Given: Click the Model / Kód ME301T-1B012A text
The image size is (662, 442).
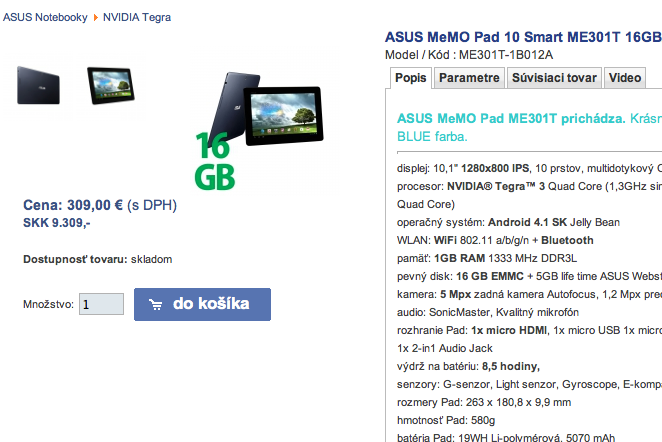Looking at the screenshot, I should tap(469, 55).
